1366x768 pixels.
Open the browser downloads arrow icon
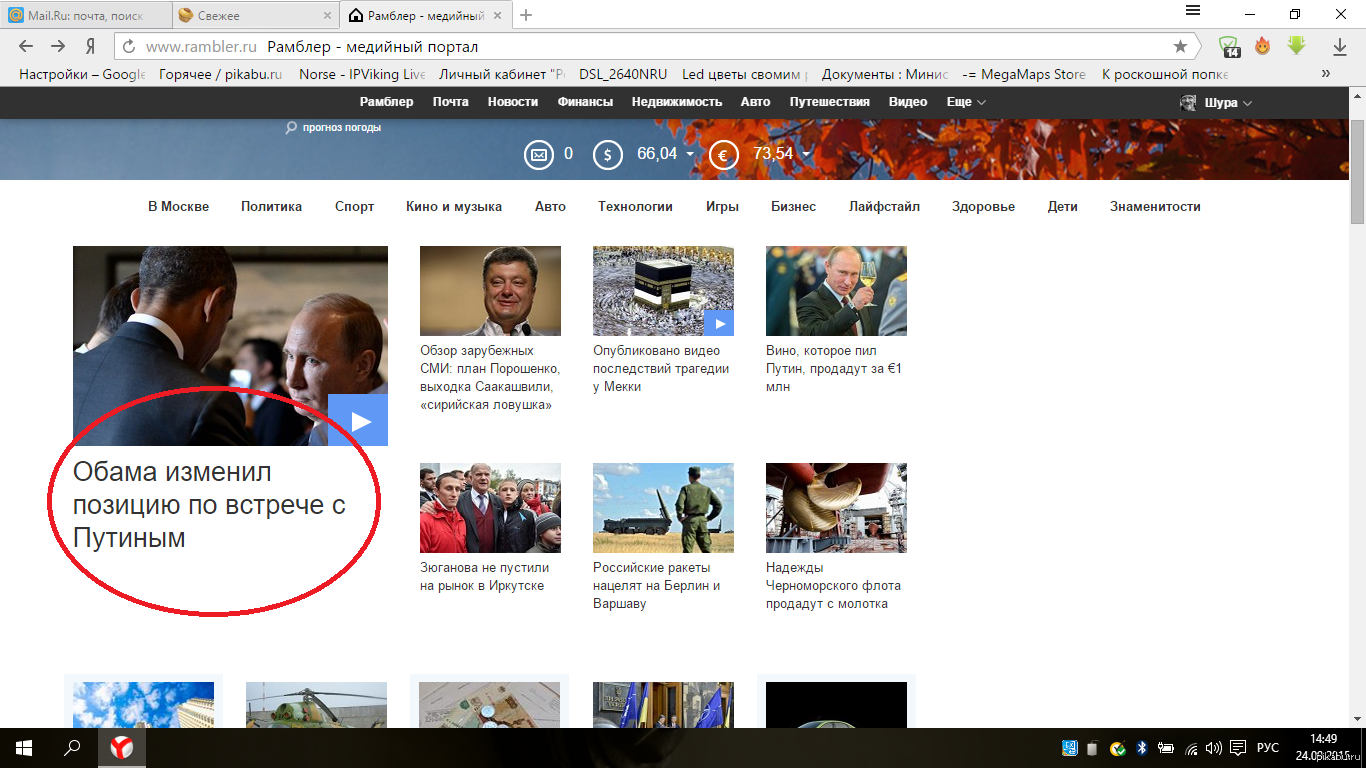tap(1340, 47)
